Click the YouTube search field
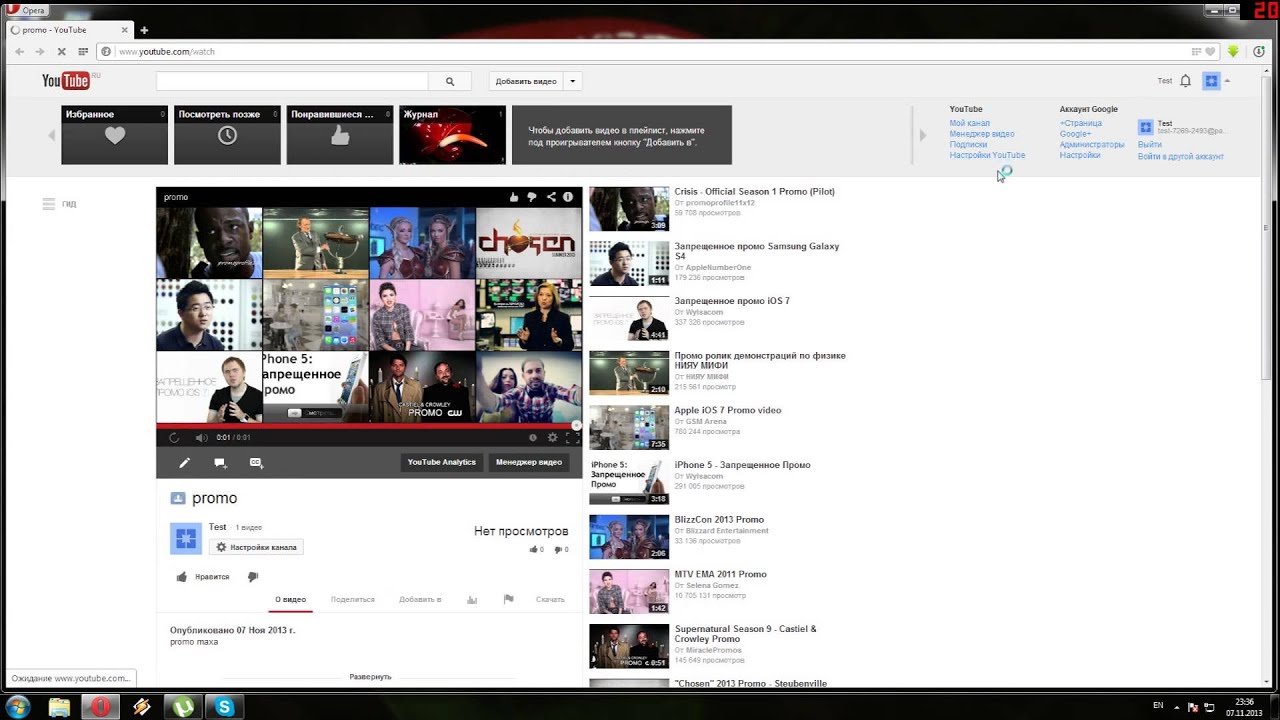 292,82
